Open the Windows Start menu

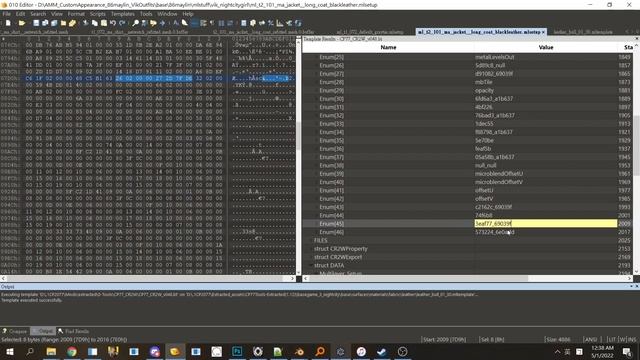9,351
